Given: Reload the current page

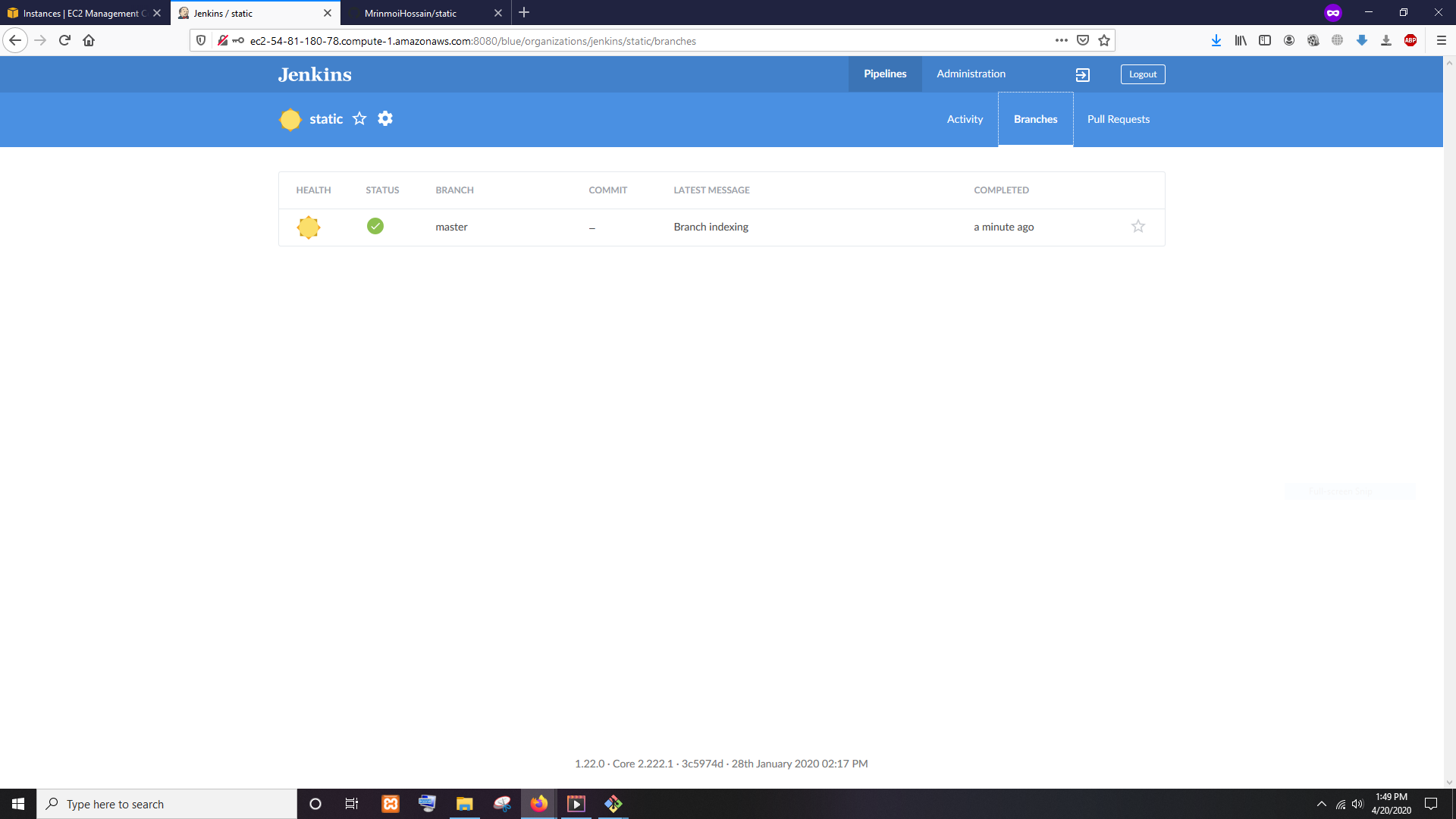Looking at the screenshot, I should click(64, 41).
